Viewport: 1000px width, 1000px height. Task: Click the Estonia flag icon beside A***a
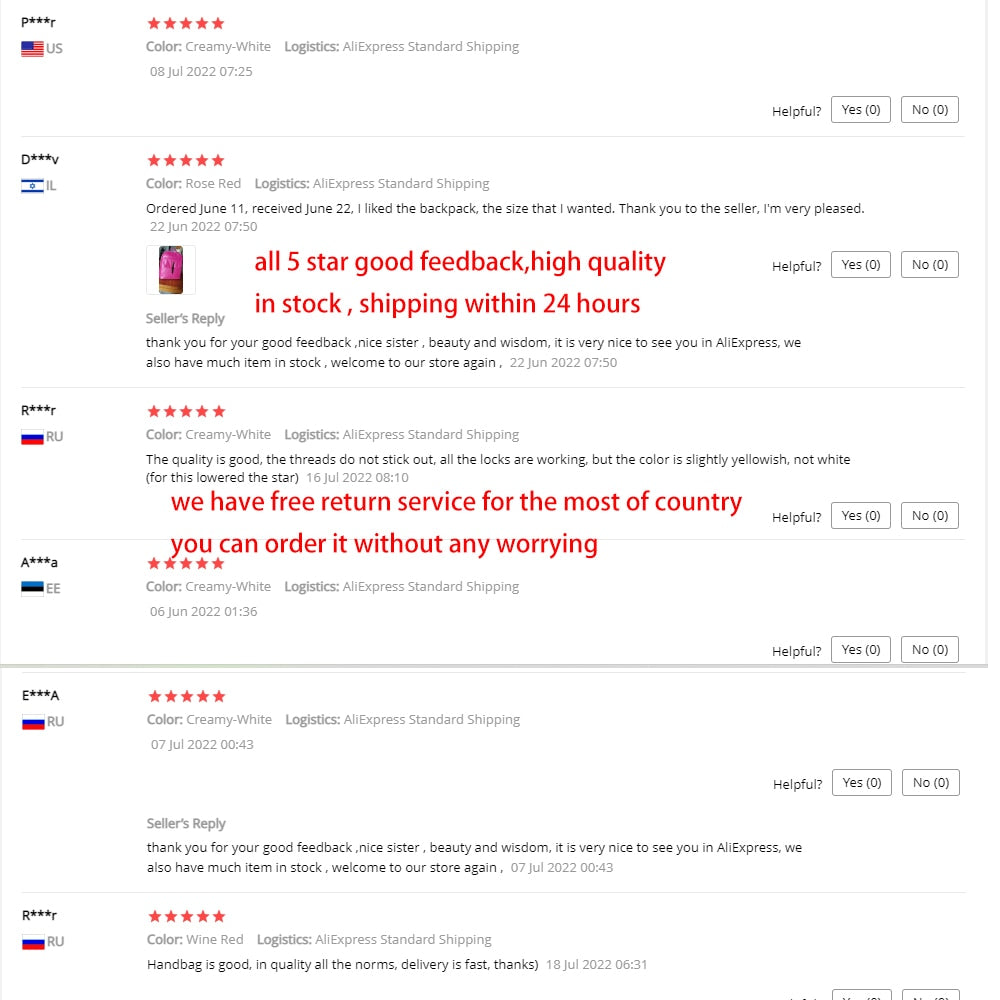33,588
